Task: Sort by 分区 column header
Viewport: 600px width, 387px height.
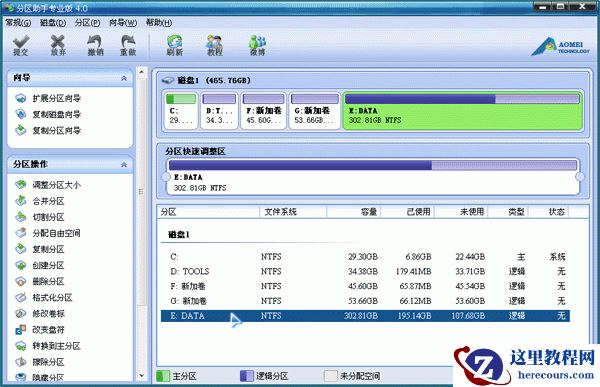Action: pos(208,212)
